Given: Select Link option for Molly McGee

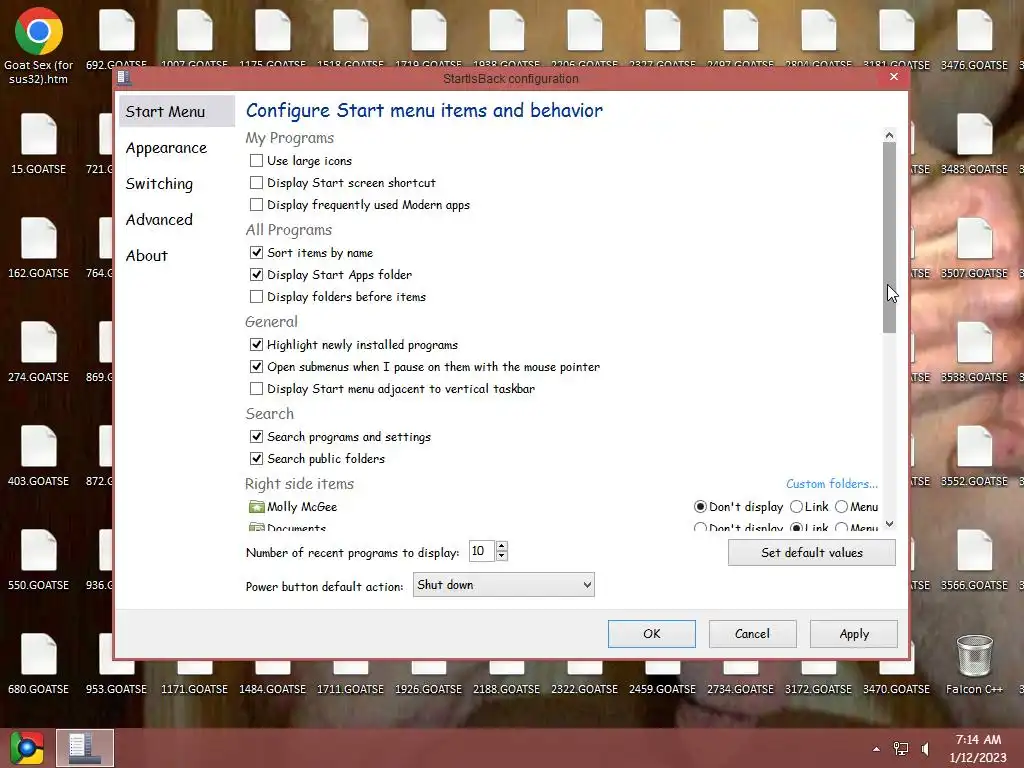Looking at the screenshot, I should 796,507.
